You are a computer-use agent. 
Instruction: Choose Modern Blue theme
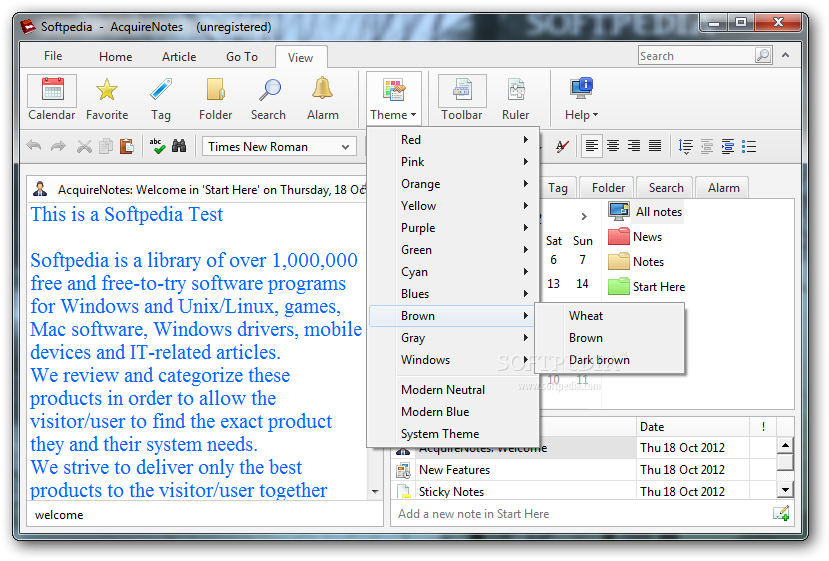[454, 412]
